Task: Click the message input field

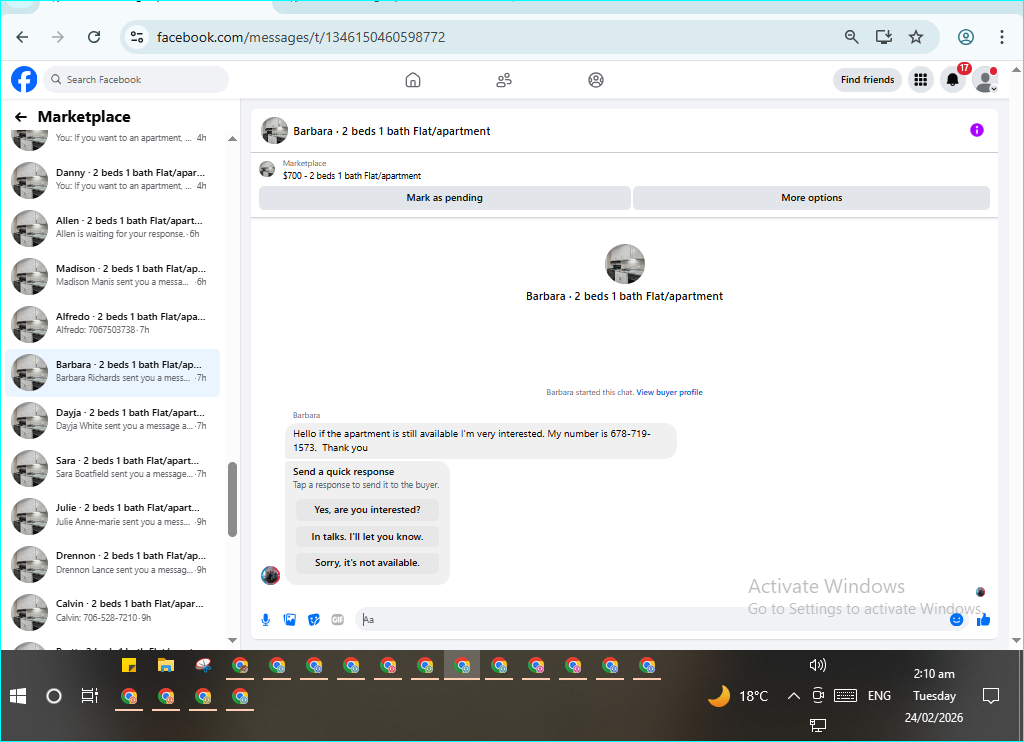Action: (653, 619)
